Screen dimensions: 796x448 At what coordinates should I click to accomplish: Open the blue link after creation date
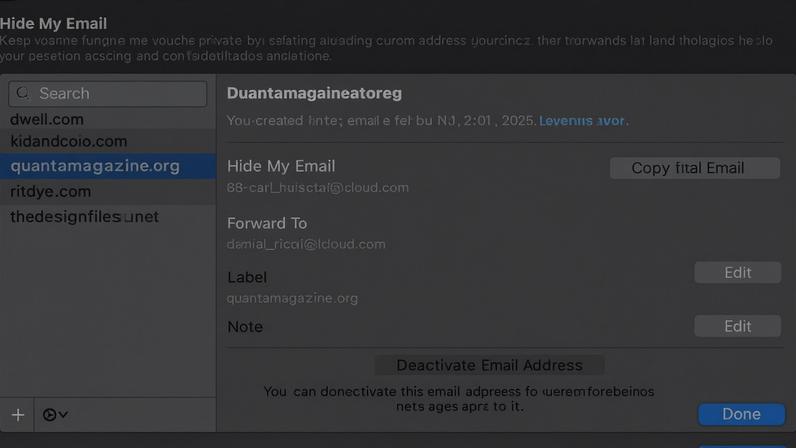point(582,121)
